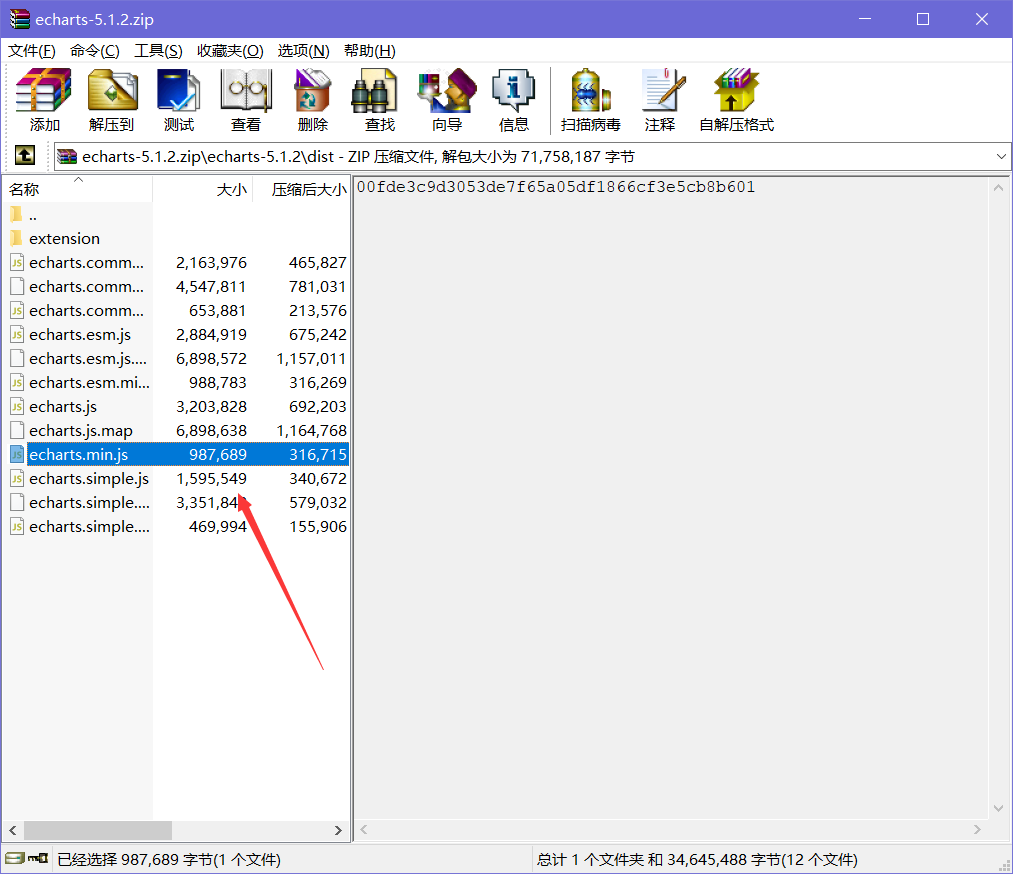Click the archive path address field
This screenshot has width=1013, height=874.
(x=531, y=156)
